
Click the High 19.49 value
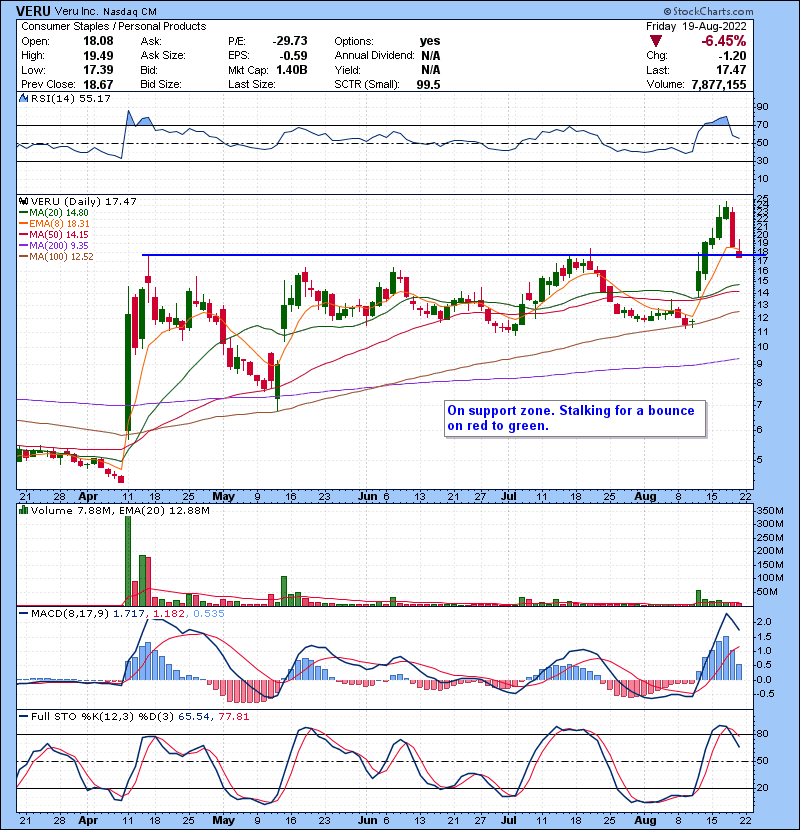pyautogui.click(x=98, y=55)
